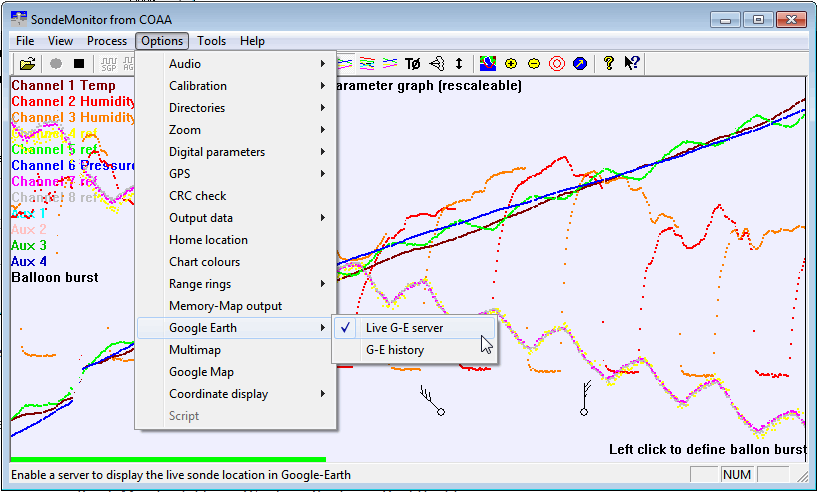Click the NUM status bar indicator
Screen dimensions: 818x492
point(737,475)
